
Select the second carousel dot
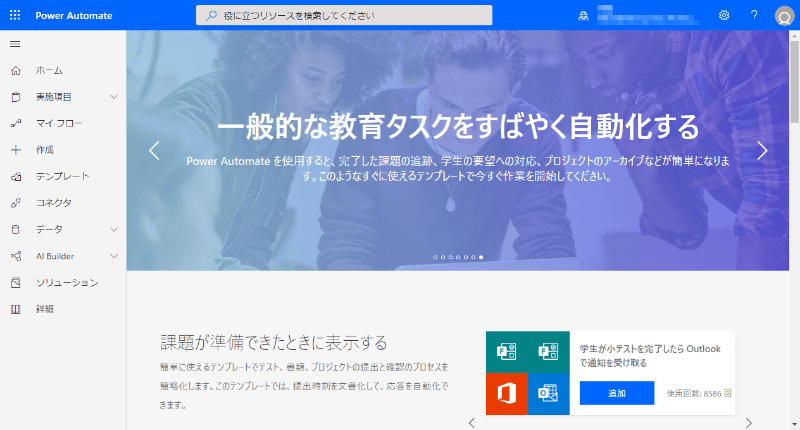443,257
